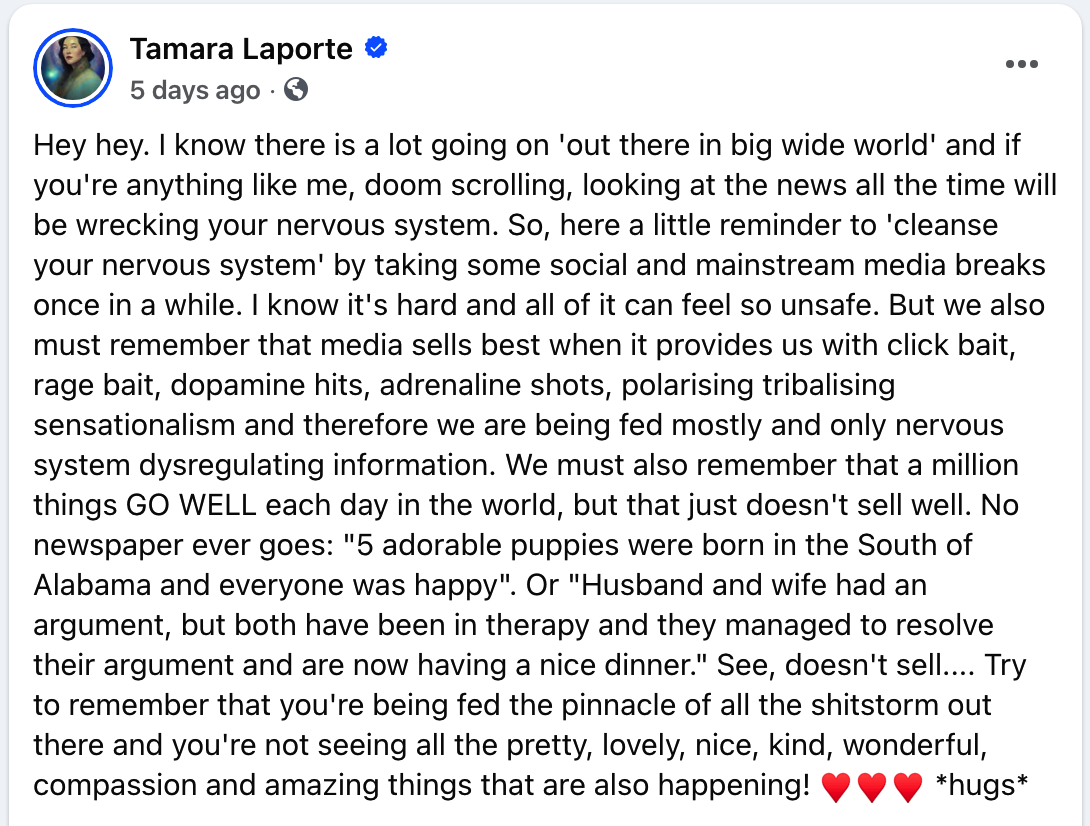Click the last red heart emoji

tap(908, 788)
